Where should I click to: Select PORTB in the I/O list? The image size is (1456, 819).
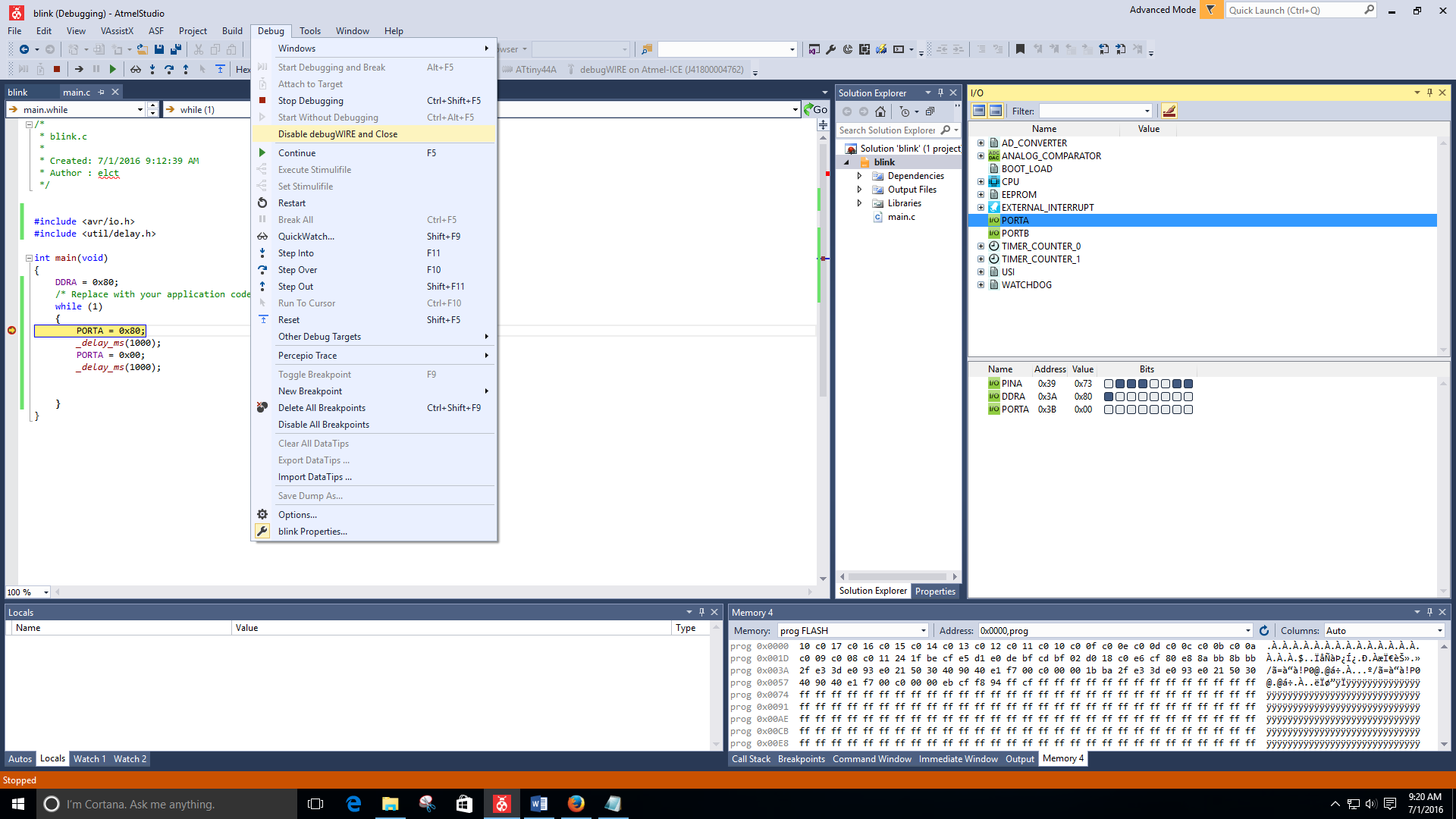[1015, 234]
